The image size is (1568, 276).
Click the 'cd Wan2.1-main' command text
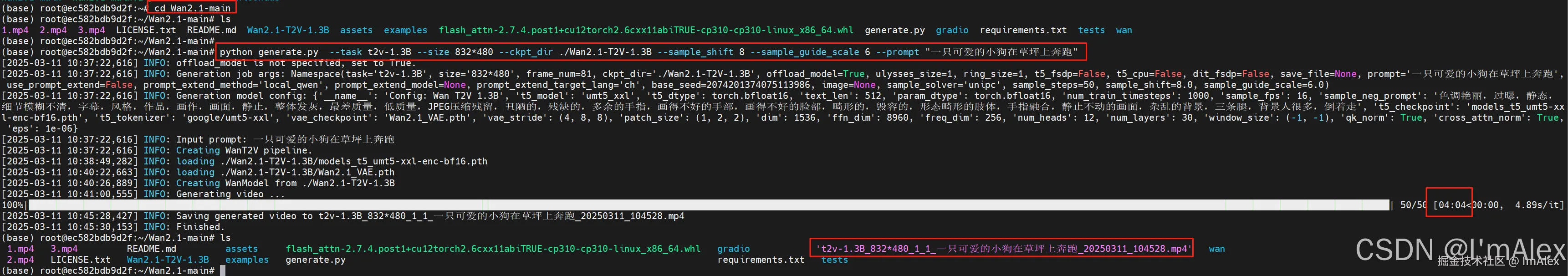tap(192, 8)
